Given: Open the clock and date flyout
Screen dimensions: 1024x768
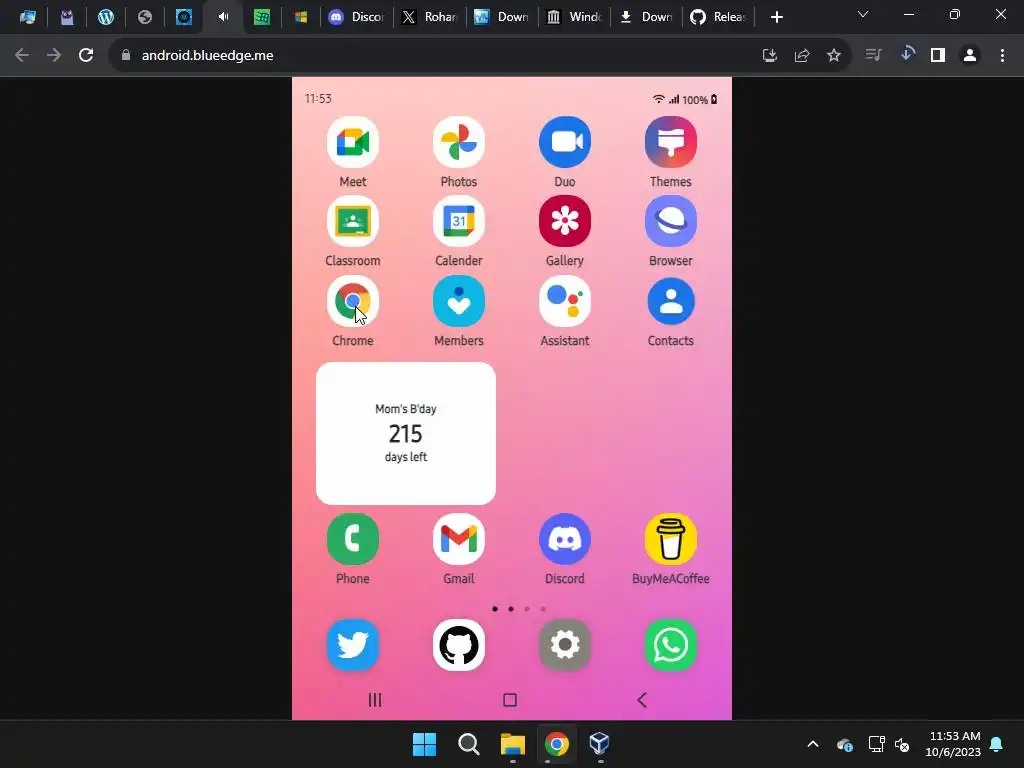Looking at the screenshot, I should (x=953, y=744).
